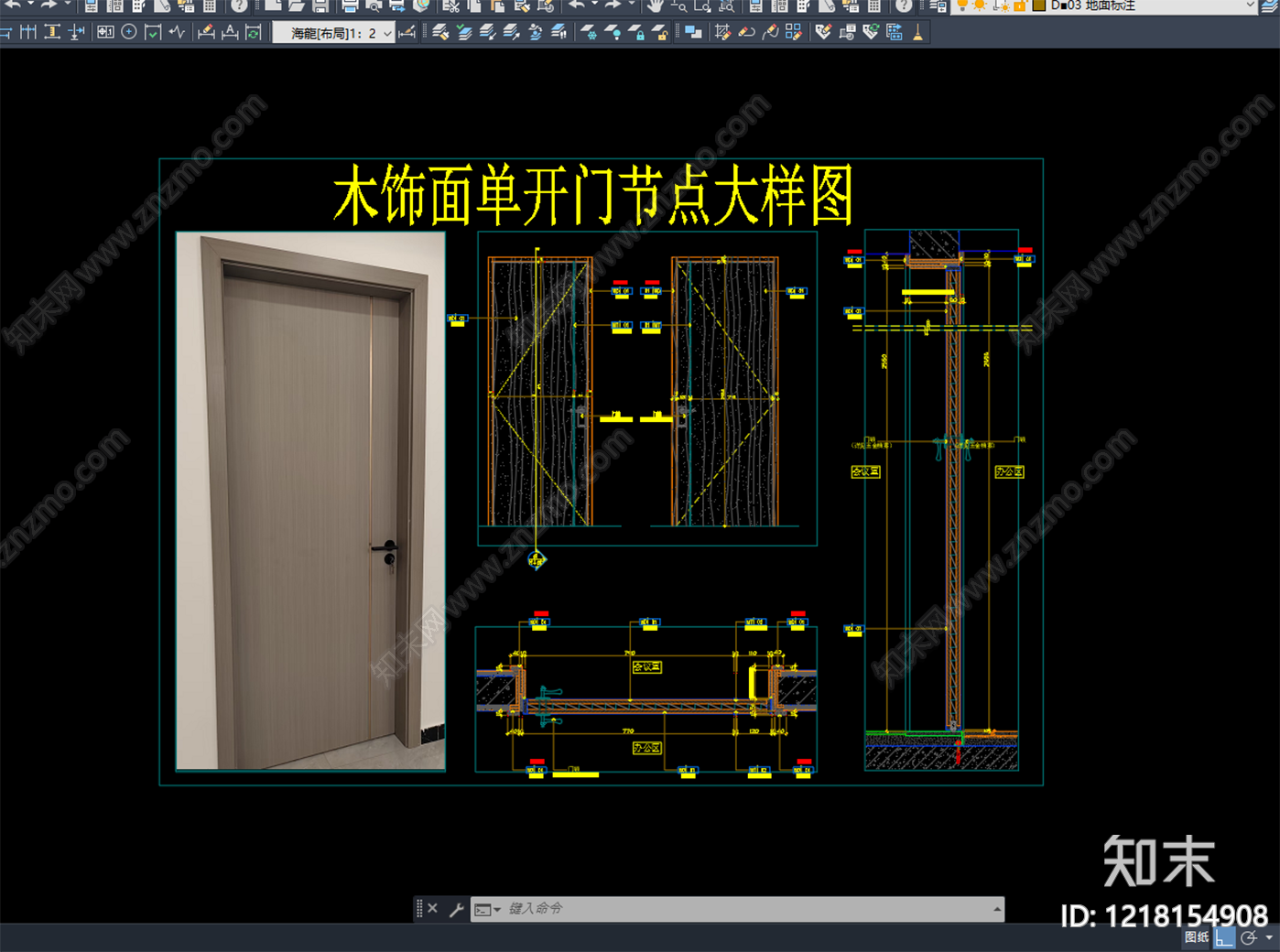1280x952 pixels.
Task: Click the Help question mark near the layer controls
Action: click(904, 5)
